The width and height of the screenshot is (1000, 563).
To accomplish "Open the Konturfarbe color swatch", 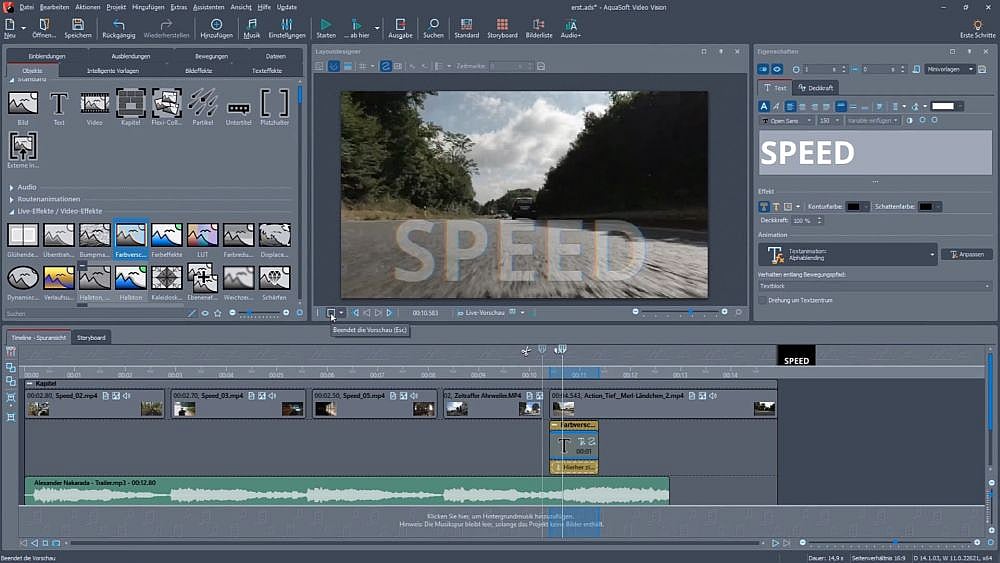I will pyautogui.click(x=853, y=207).
